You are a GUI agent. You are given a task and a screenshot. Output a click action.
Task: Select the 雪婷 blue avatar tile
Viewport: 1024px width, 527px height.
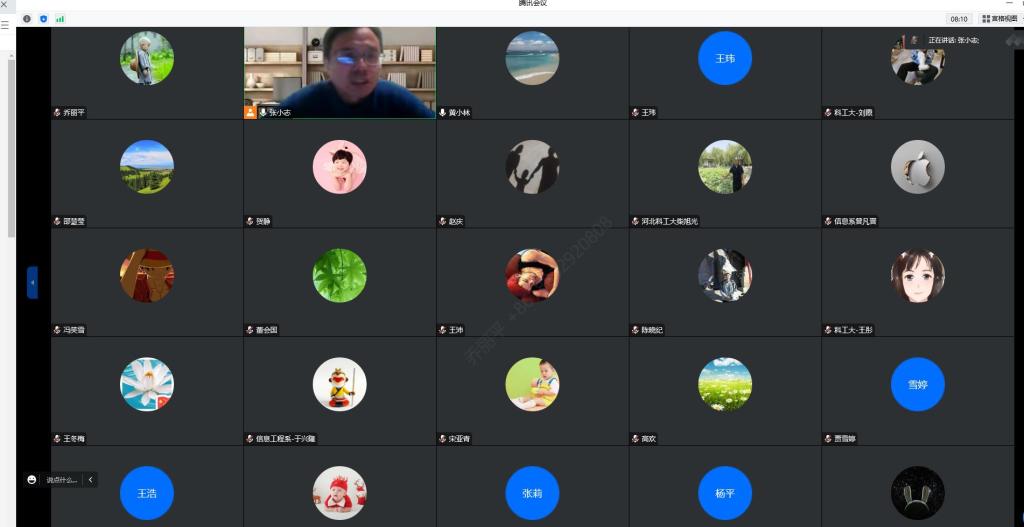coord(917,384)
